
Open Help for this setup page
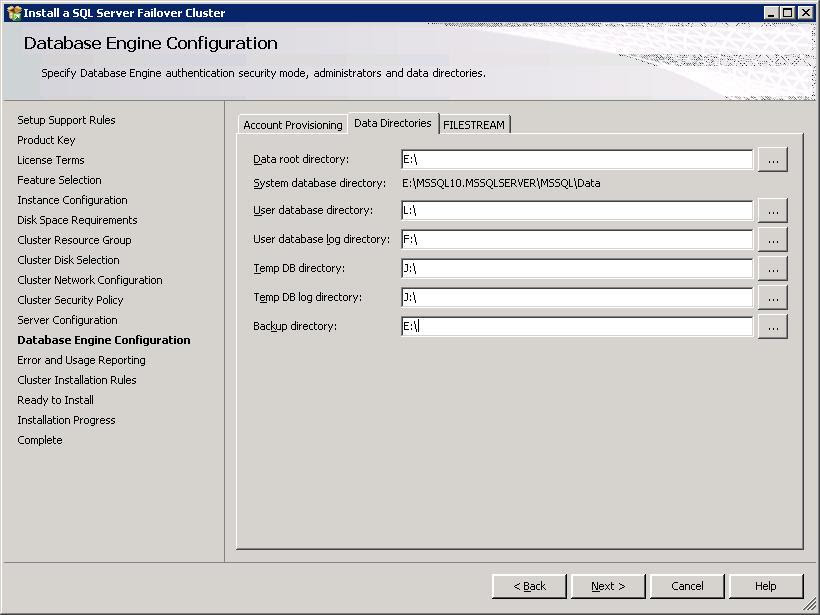tap(766, 586)
